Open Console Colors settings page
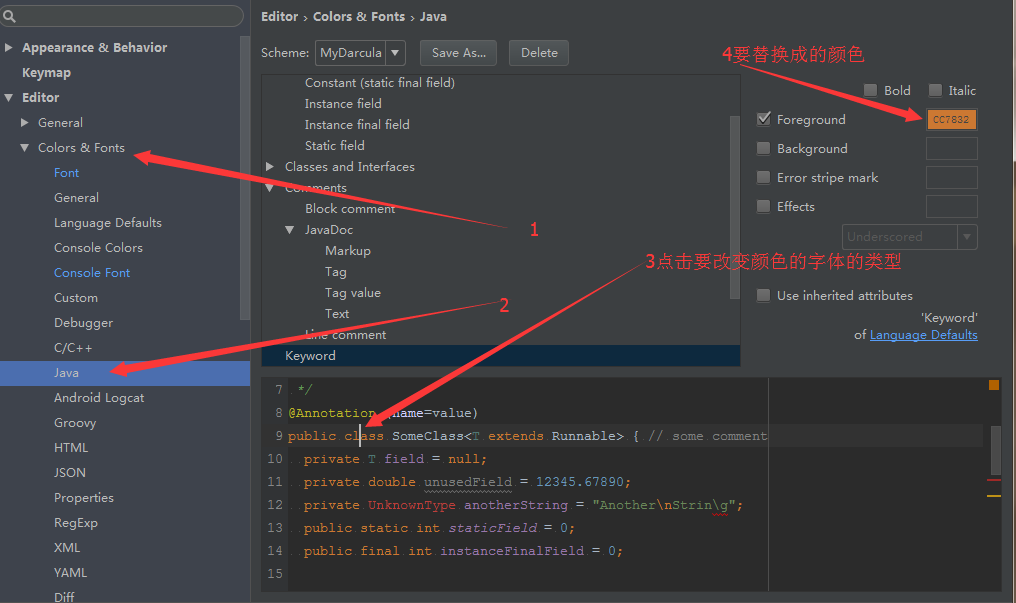Screen dimensions: 1016x603 coord(98,247)
